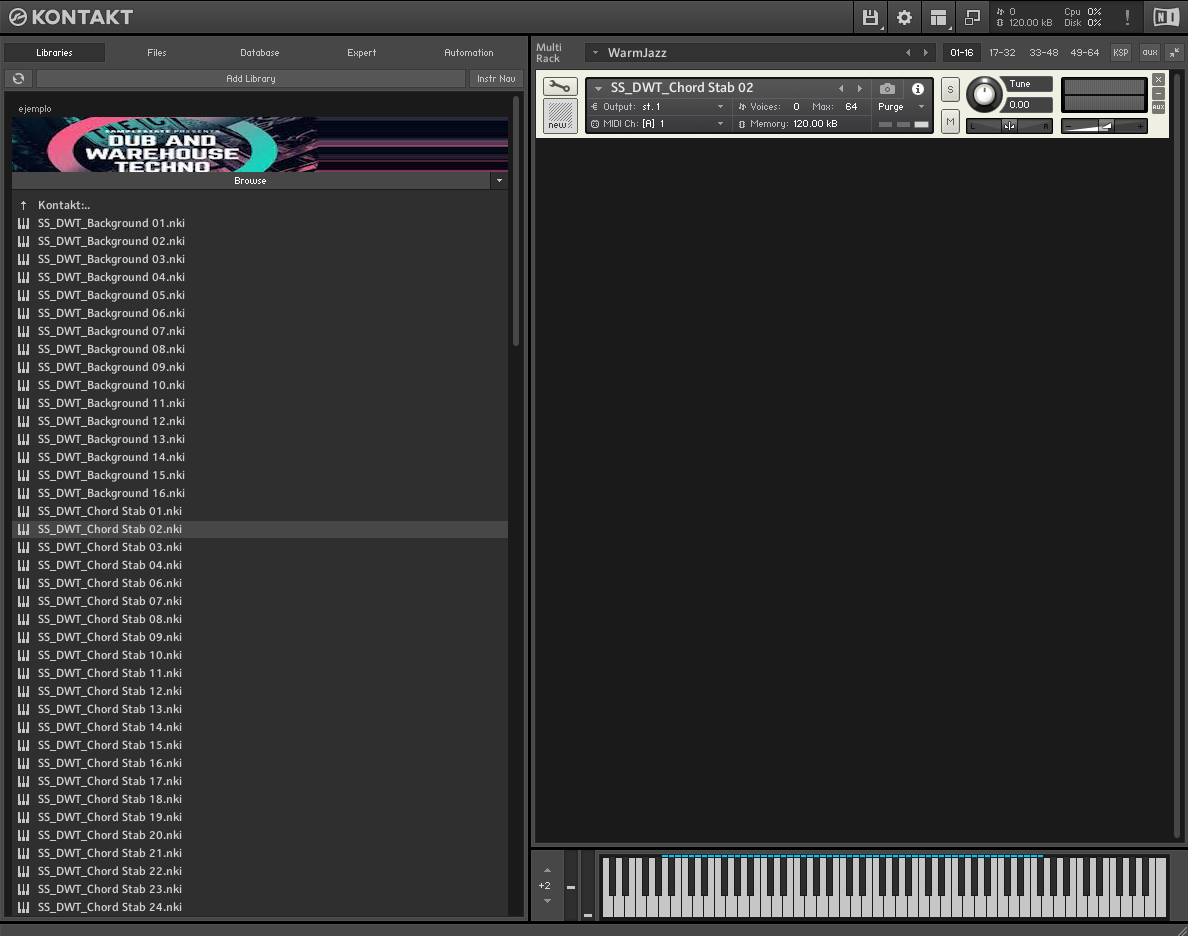Screen dimensions: 1188x936
Task: Click the Max voices value 64
Action: tap(851, 107)
